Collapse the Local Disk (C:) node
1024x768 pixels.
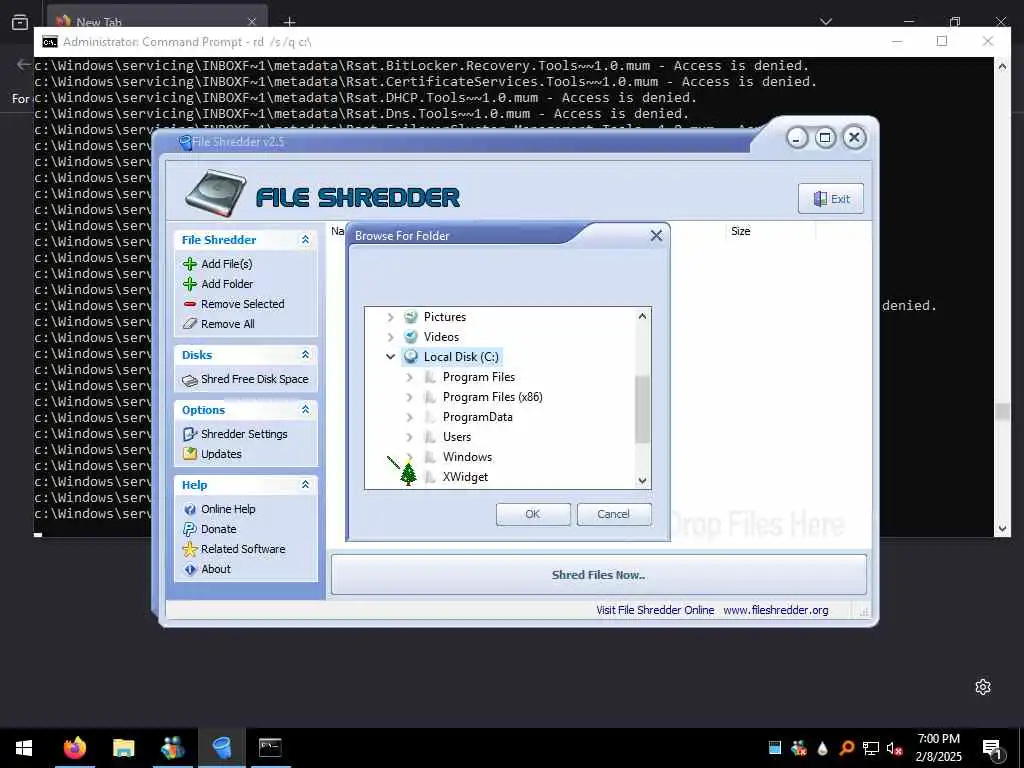pyautogui.click(x=391, y=357)
